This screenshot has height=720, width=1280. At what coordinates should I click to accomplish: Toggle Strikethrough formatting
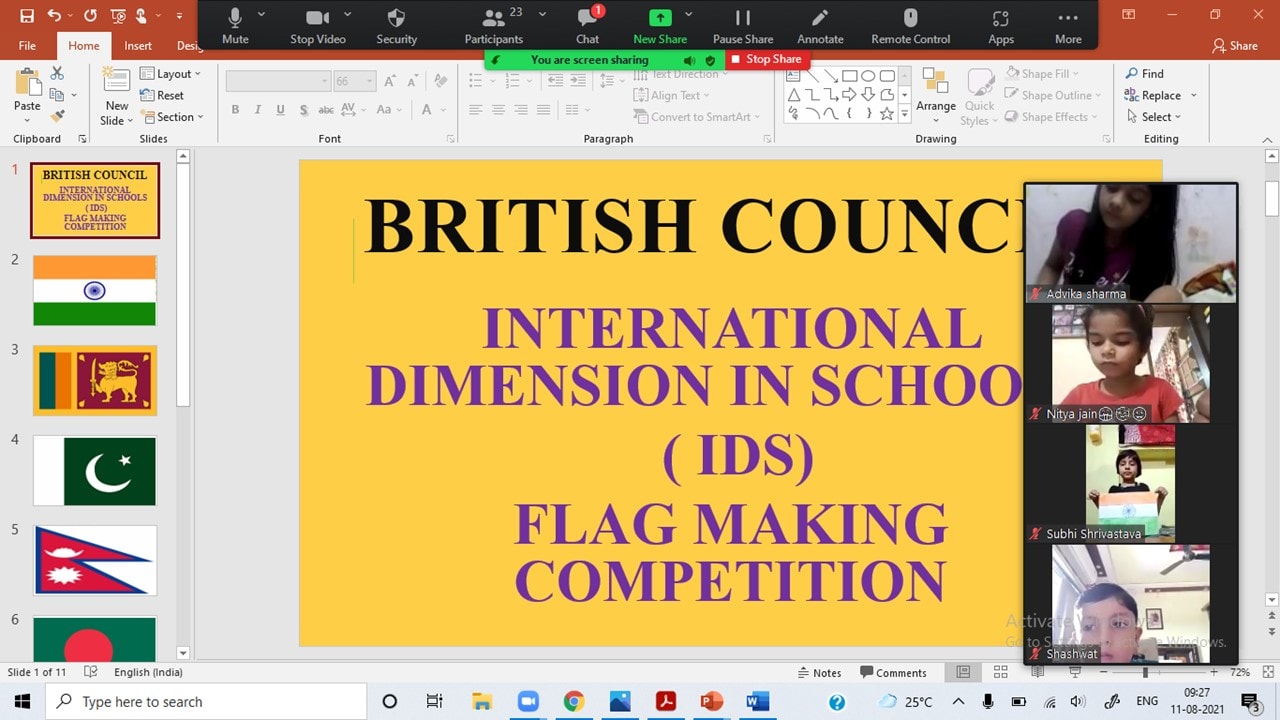click(326, 110)
